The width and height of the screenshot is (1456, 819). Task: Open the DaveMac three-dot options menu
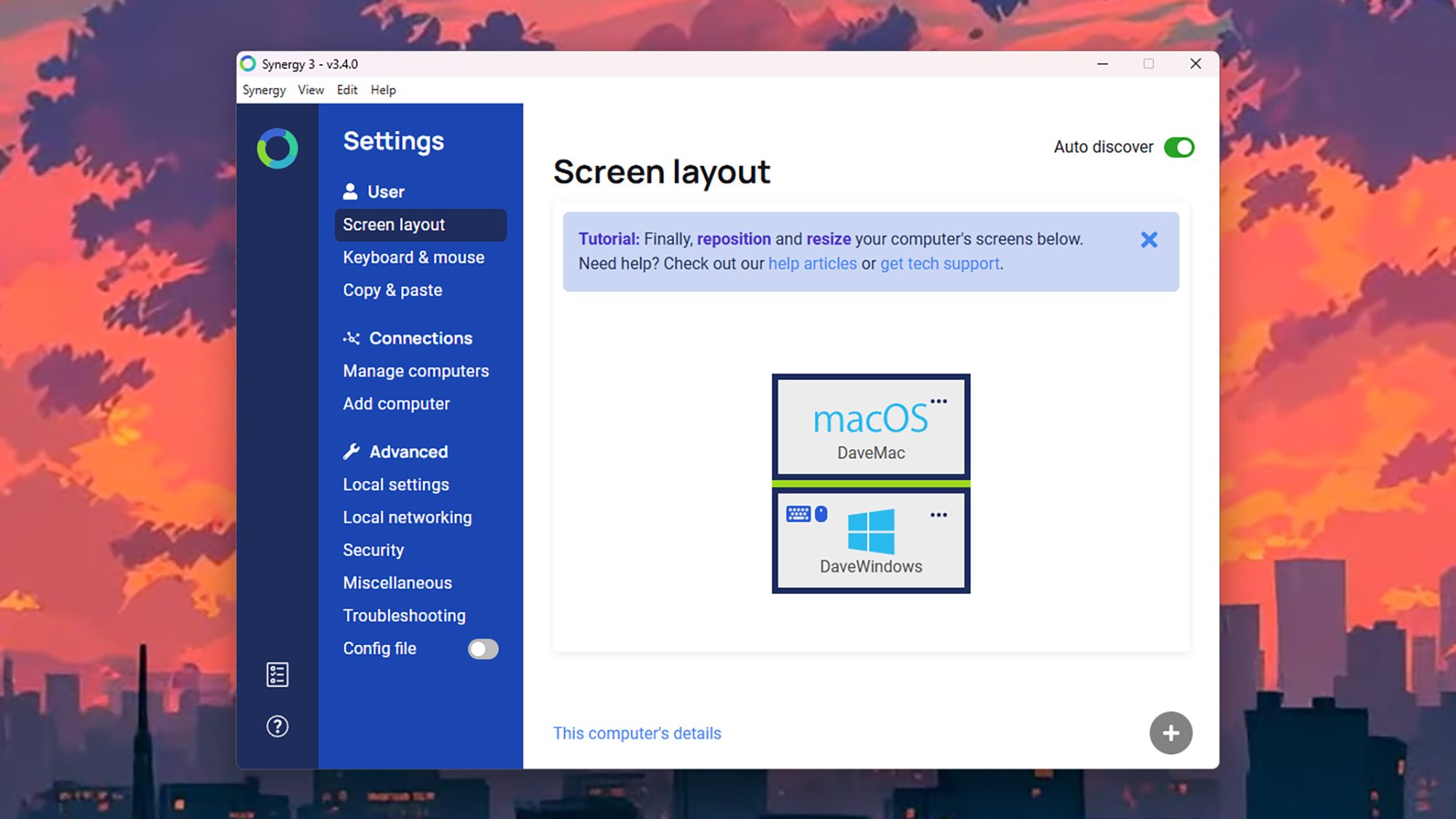point(939,401)
